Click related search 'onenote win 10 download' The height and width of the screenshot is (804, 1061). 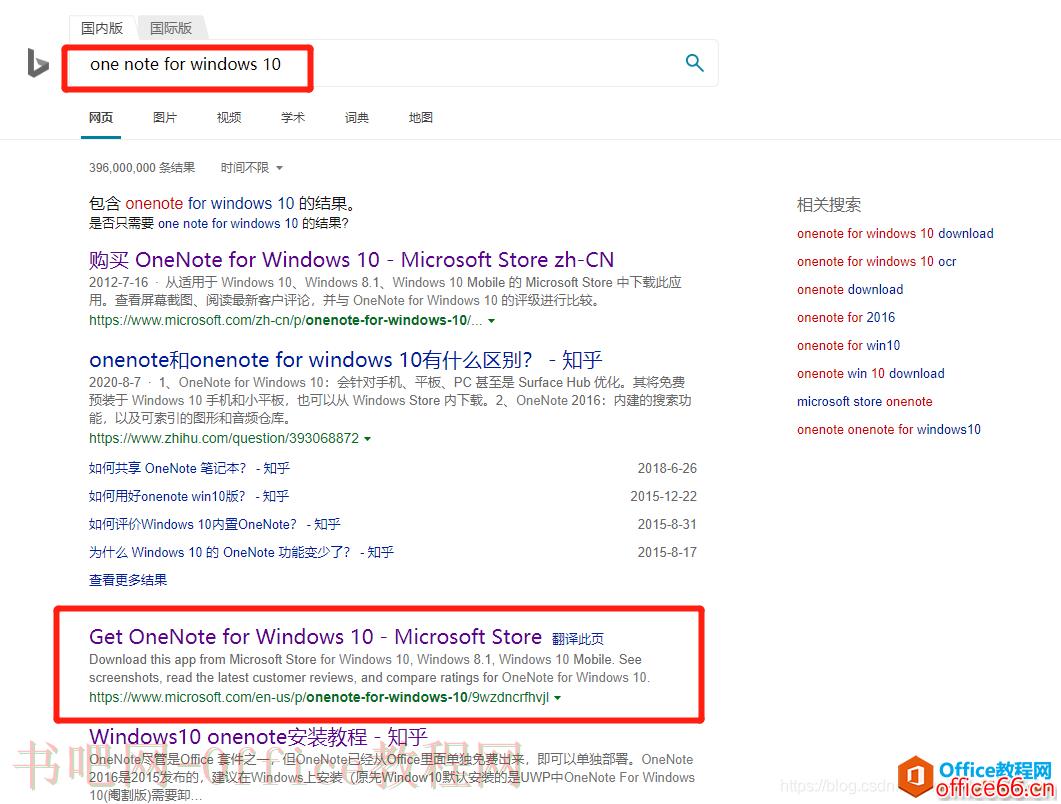coord(870,374)
